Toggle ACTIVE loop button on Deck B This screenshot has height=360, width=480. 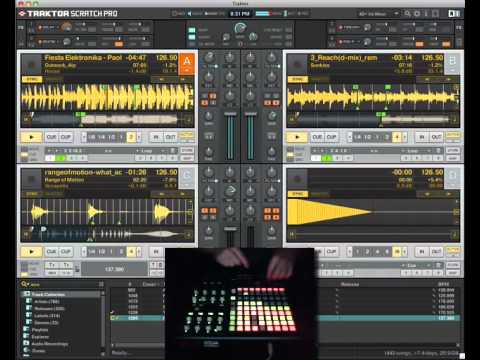coord(452,135)
